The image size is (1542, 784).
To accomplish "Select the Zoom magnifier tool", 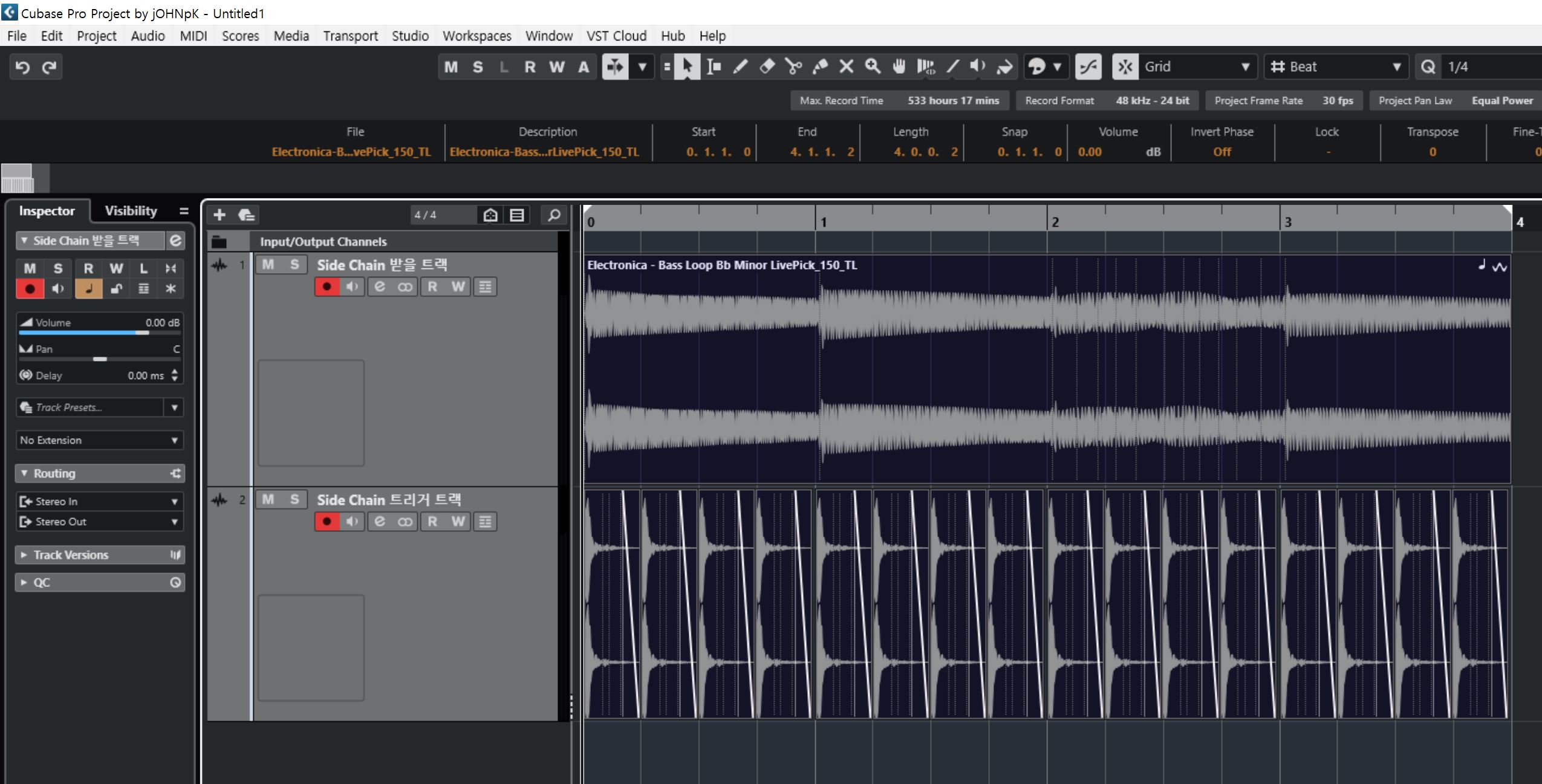I will 872,66.
